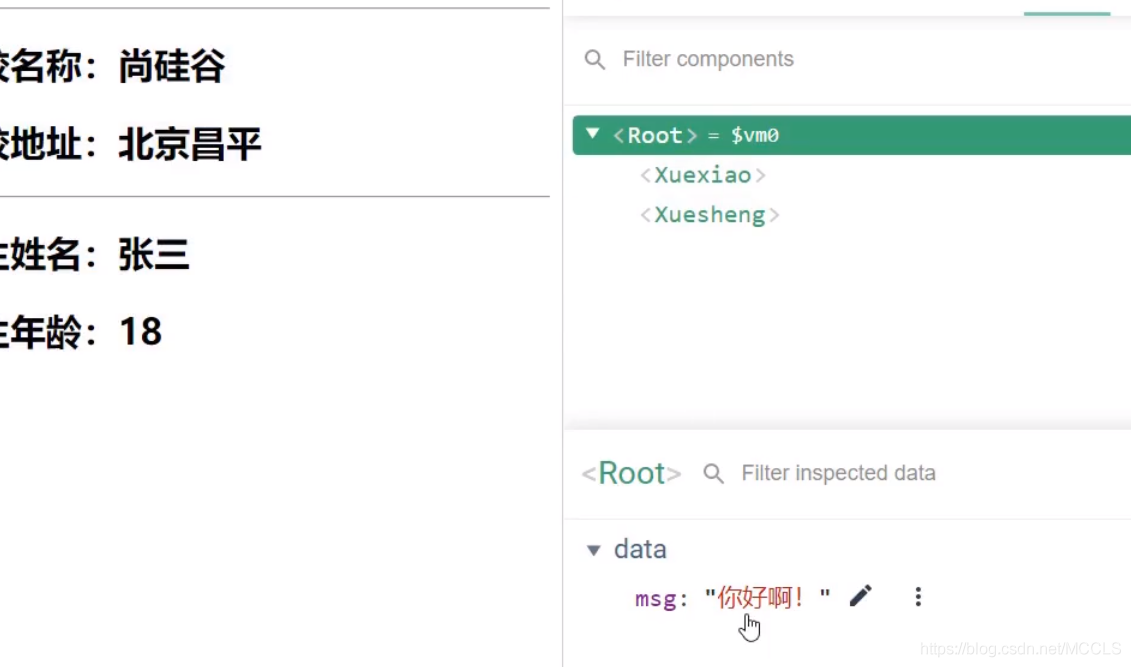Screen dimensions: 1131x667
Task: Select the Xuesheng component in tree
Action: coord(709,215)
